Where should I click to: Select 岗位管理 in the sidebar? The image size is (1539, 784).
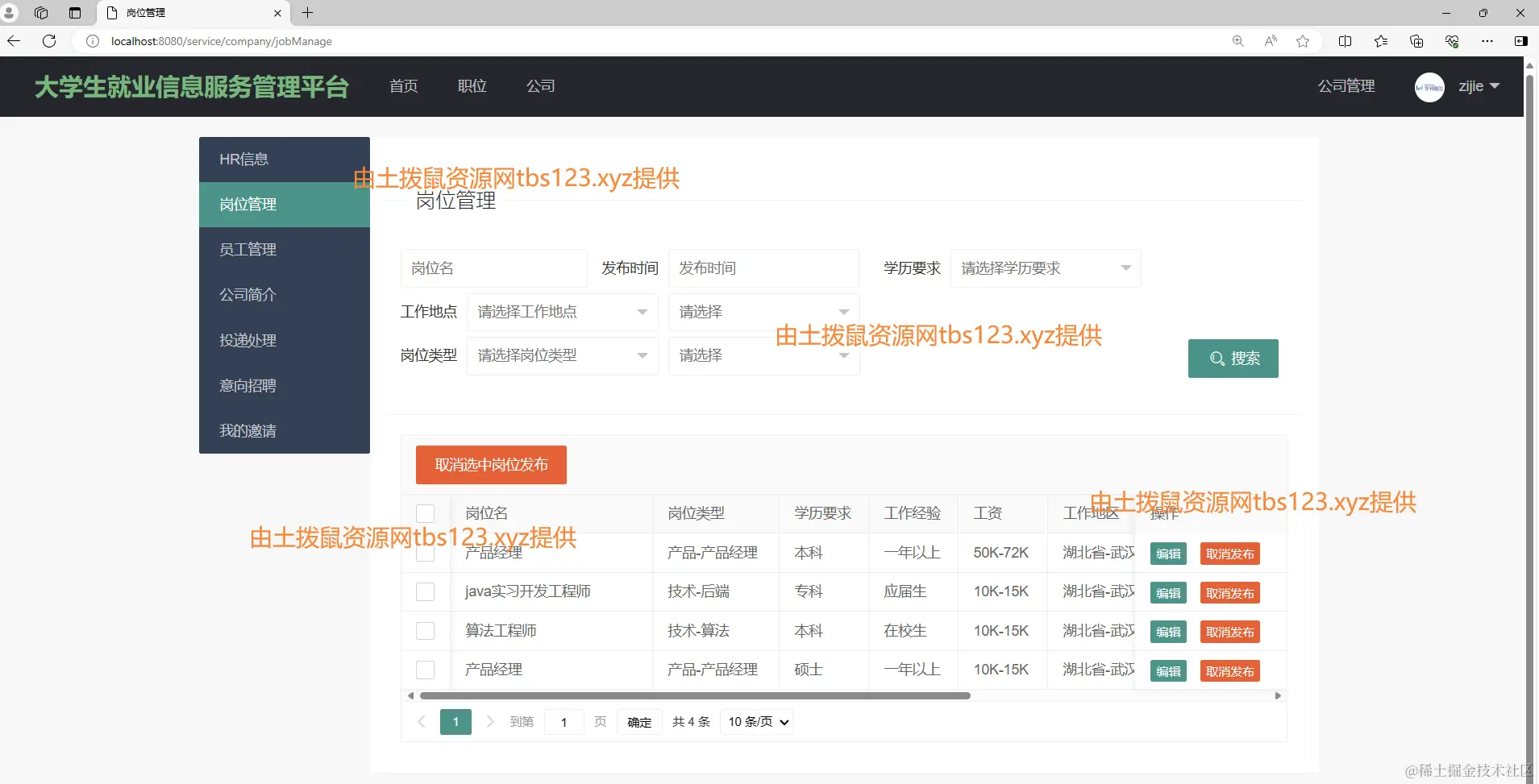tap(285, 205)
